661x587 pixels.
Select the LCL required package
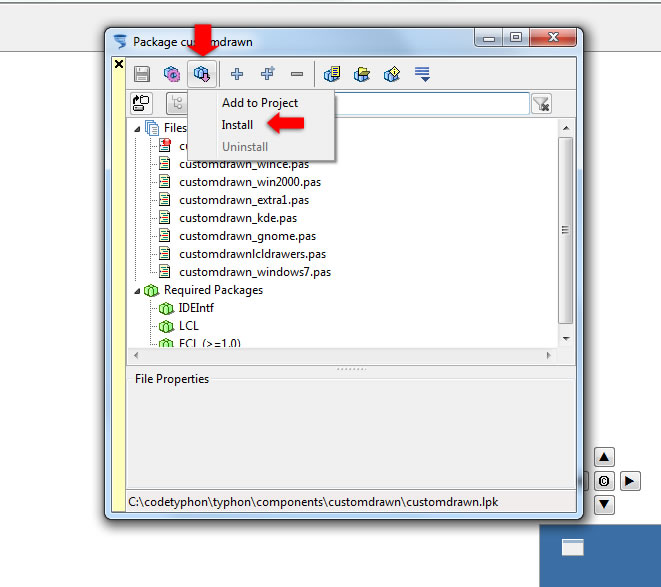point(188,326)
